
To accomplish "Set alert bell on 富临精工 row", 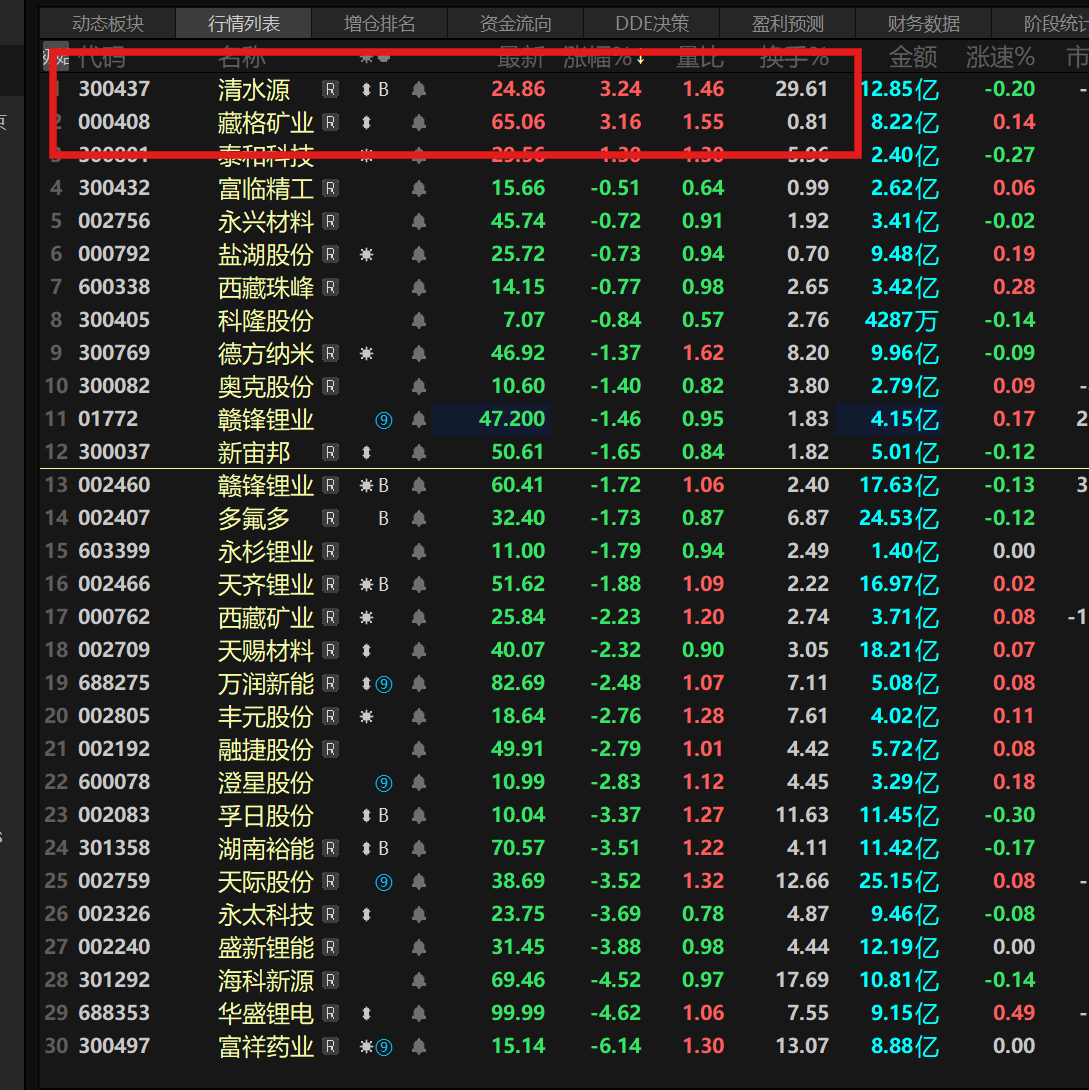I will (418, 188).
